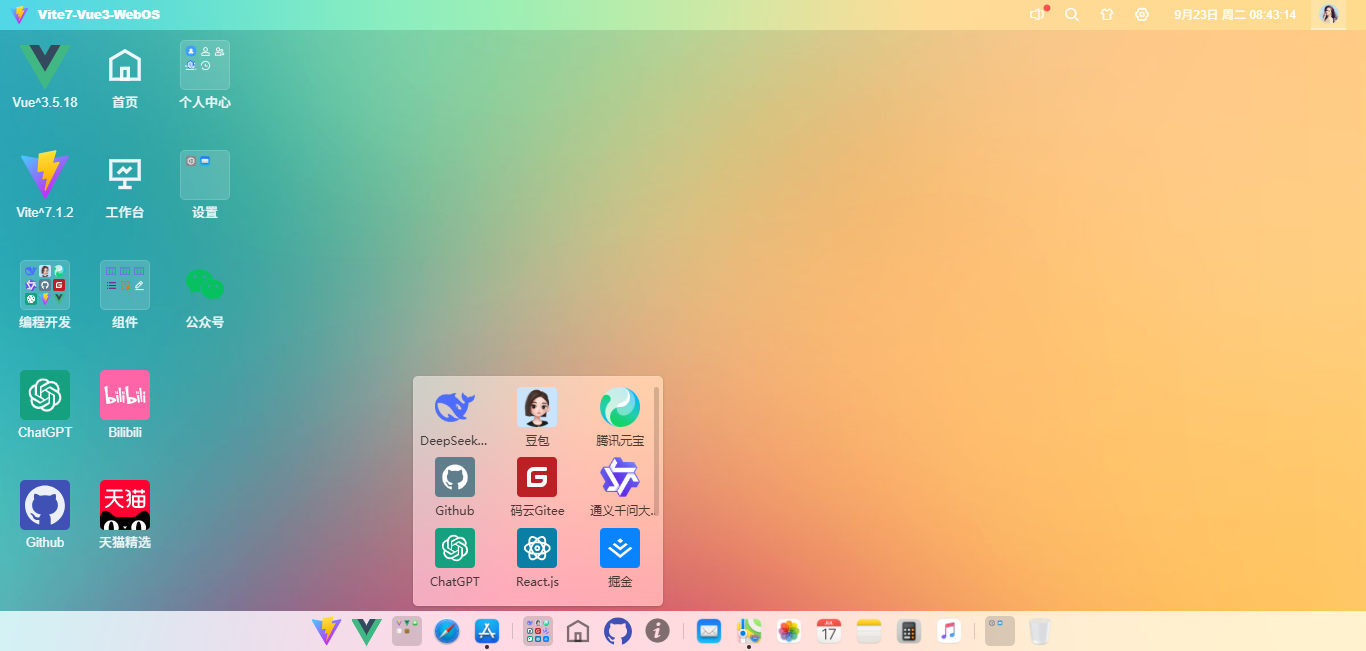Open the Trash bin in the dock
The height and width of the screenshot is (651, 1366).
point(1040,631)
